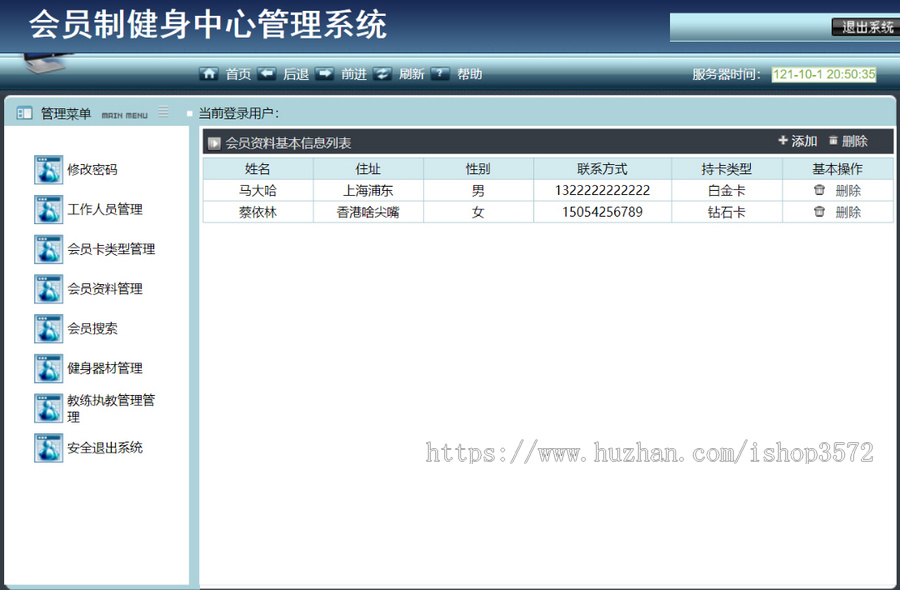The image size is (900, 590).
Task: Click phone number 15054256789
Action: click(x=603, y=212)
